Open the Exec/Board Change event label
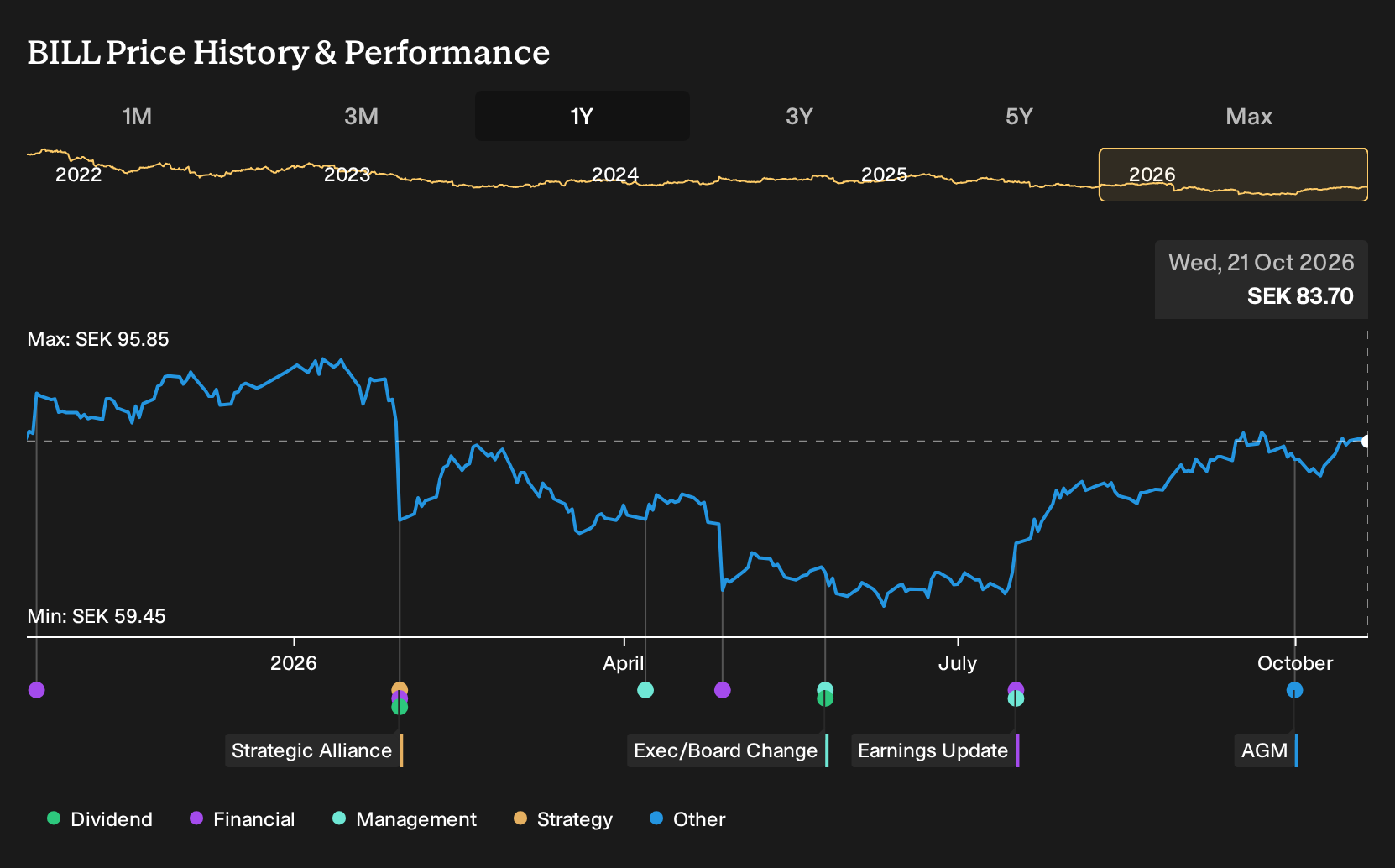1395x868 pixels. [728, 750]
